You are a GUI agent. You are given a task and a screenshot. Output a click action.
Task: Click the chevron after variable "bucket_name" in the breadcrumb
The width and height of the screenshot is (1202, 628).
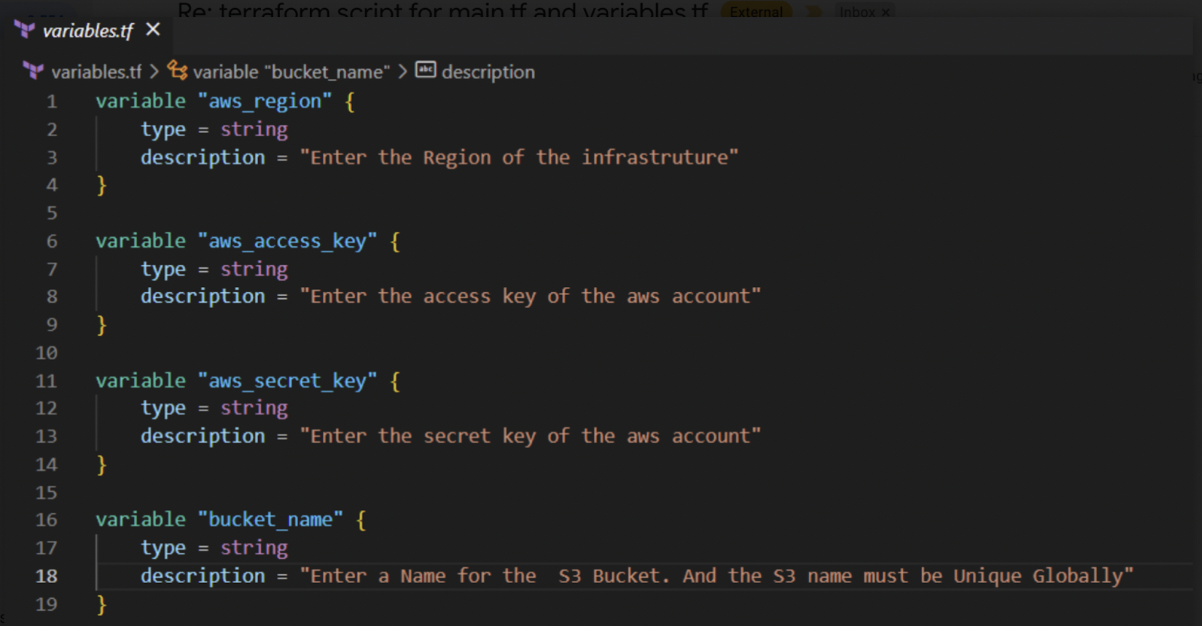tap(401, 72)
